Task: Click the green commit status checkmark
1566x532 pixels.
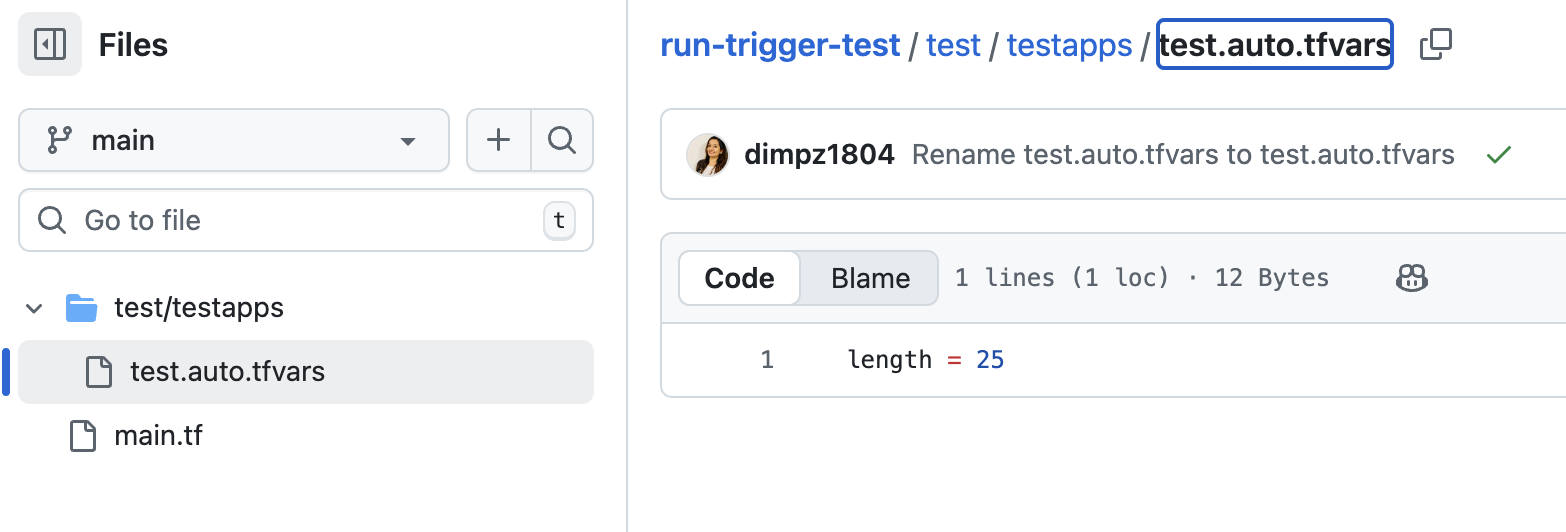Action: point(1498,155)
